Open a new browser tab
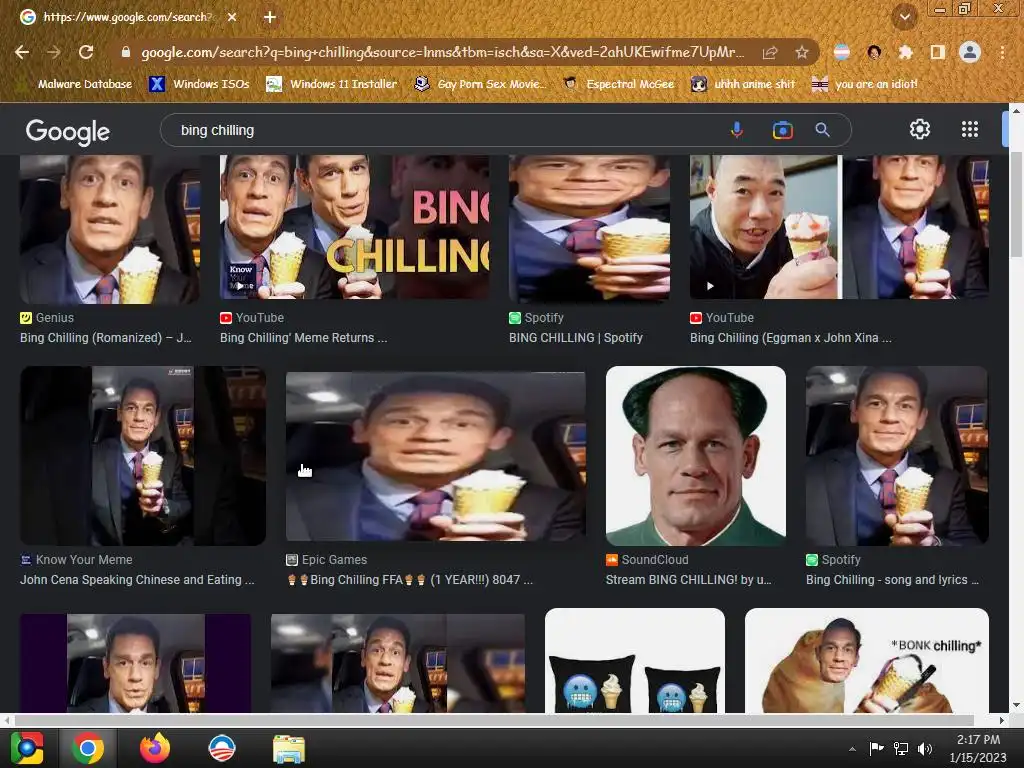 (x=270, y=17)
